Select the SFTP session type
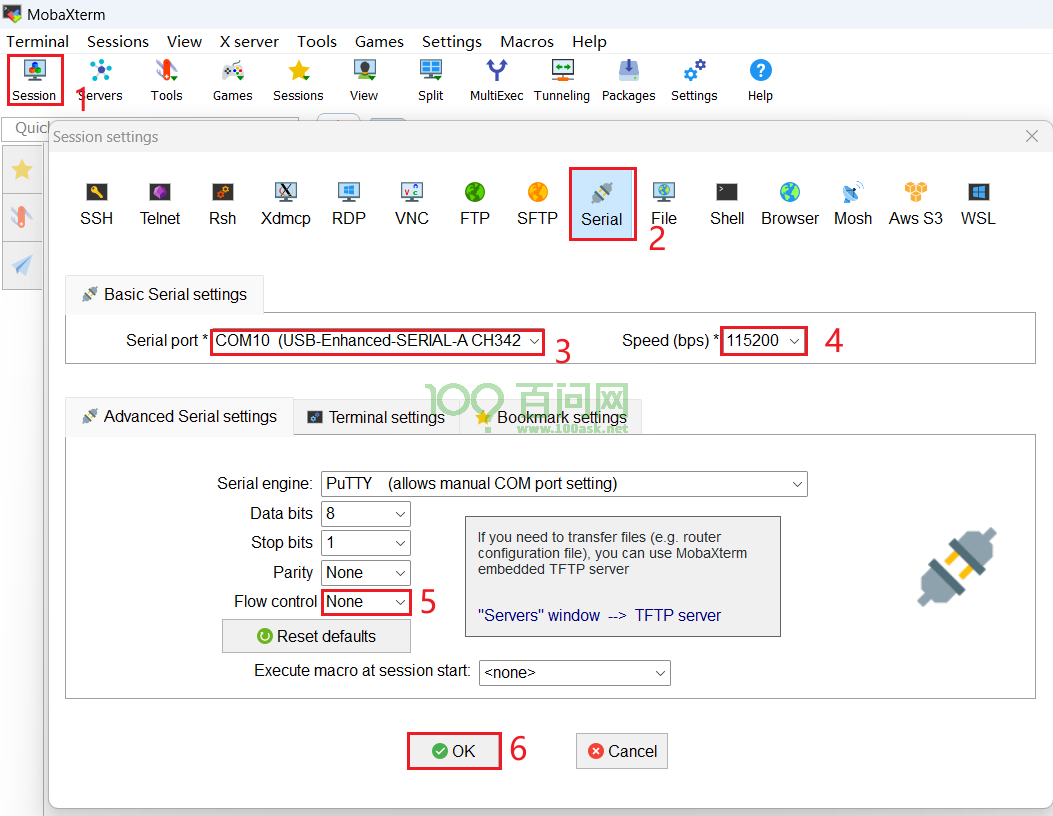This screenshot has width=1053, height=816. 537,204
